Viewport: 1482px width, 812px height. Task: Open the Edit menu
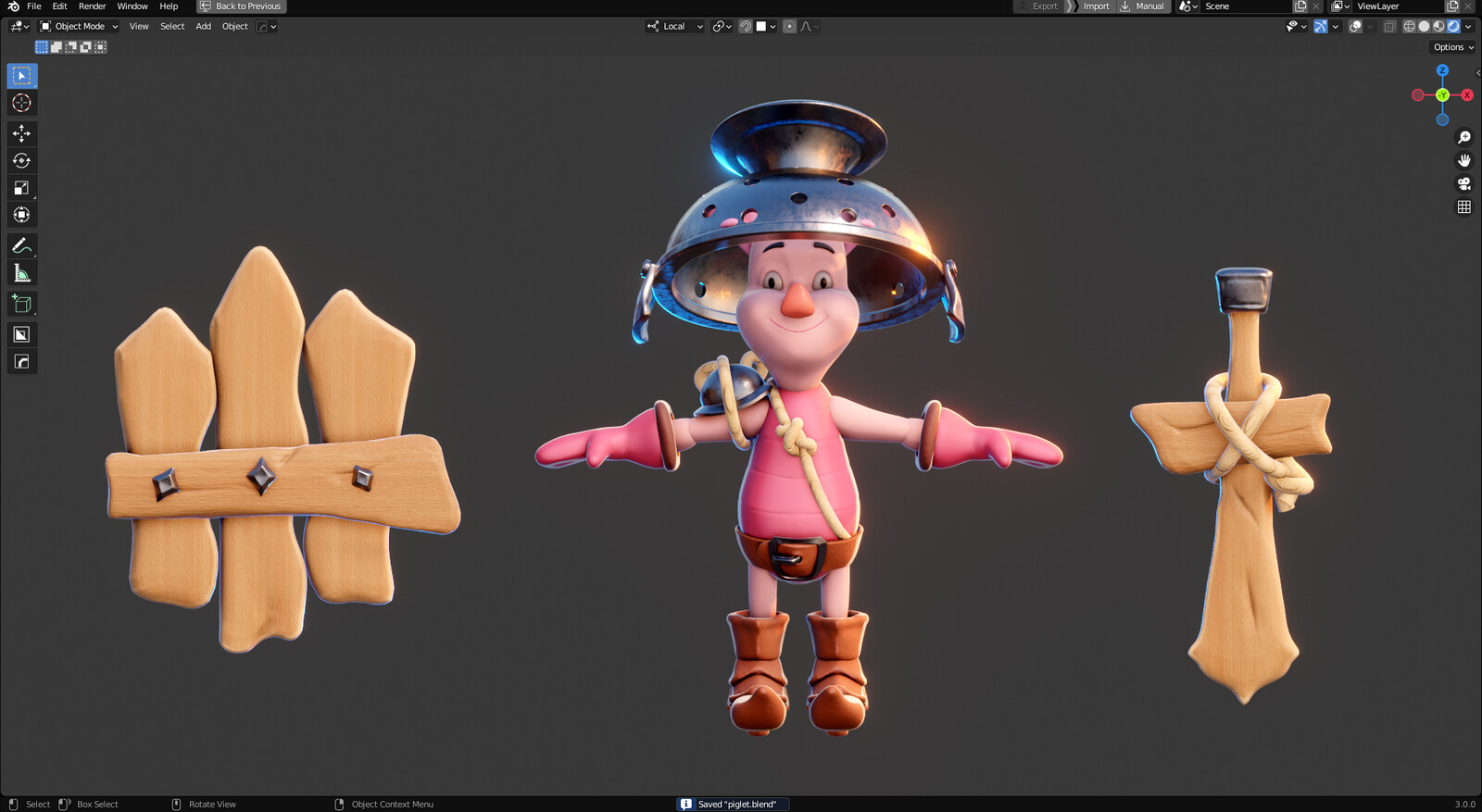point(59,6)
